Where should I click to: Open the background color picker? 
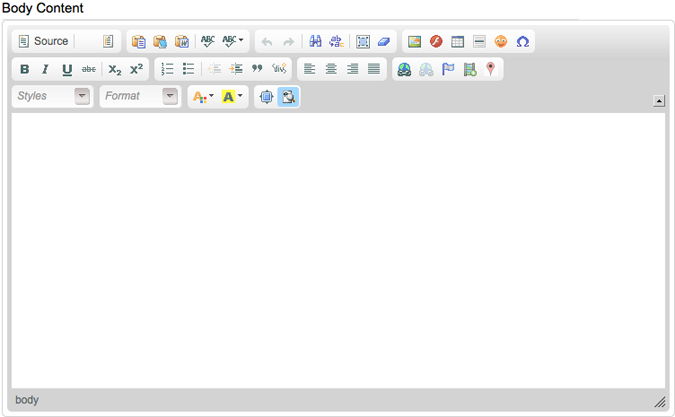[x=232, y=97]
